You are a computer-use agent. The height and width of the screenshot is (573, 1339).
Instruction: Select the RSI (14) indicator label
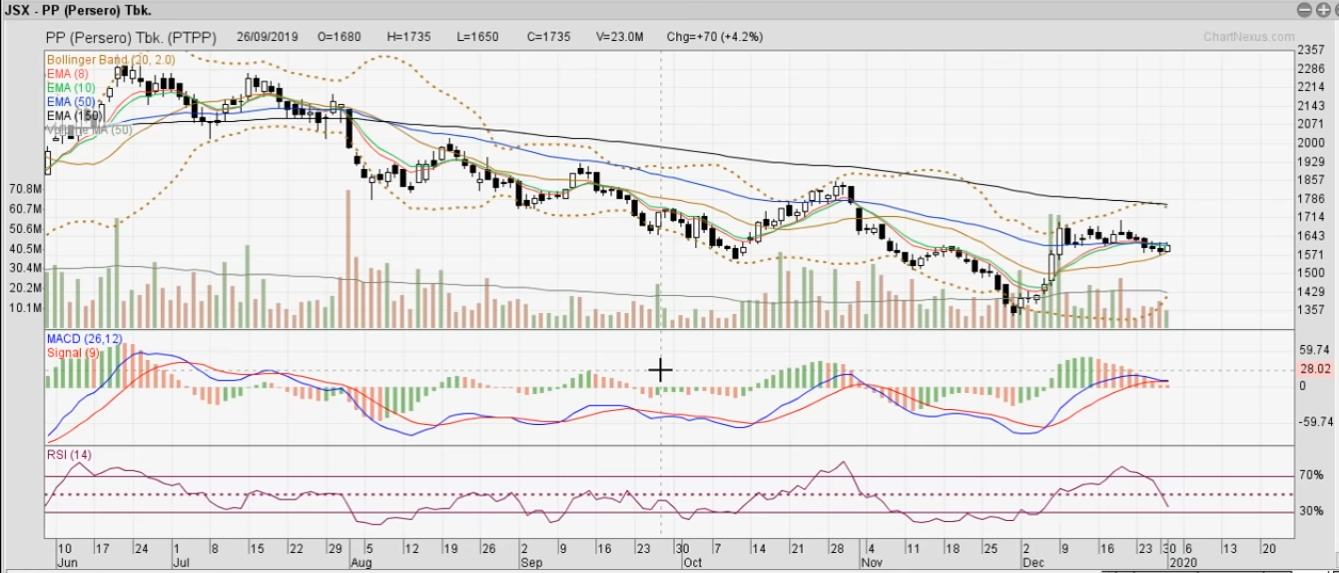[x=70, y=455]
